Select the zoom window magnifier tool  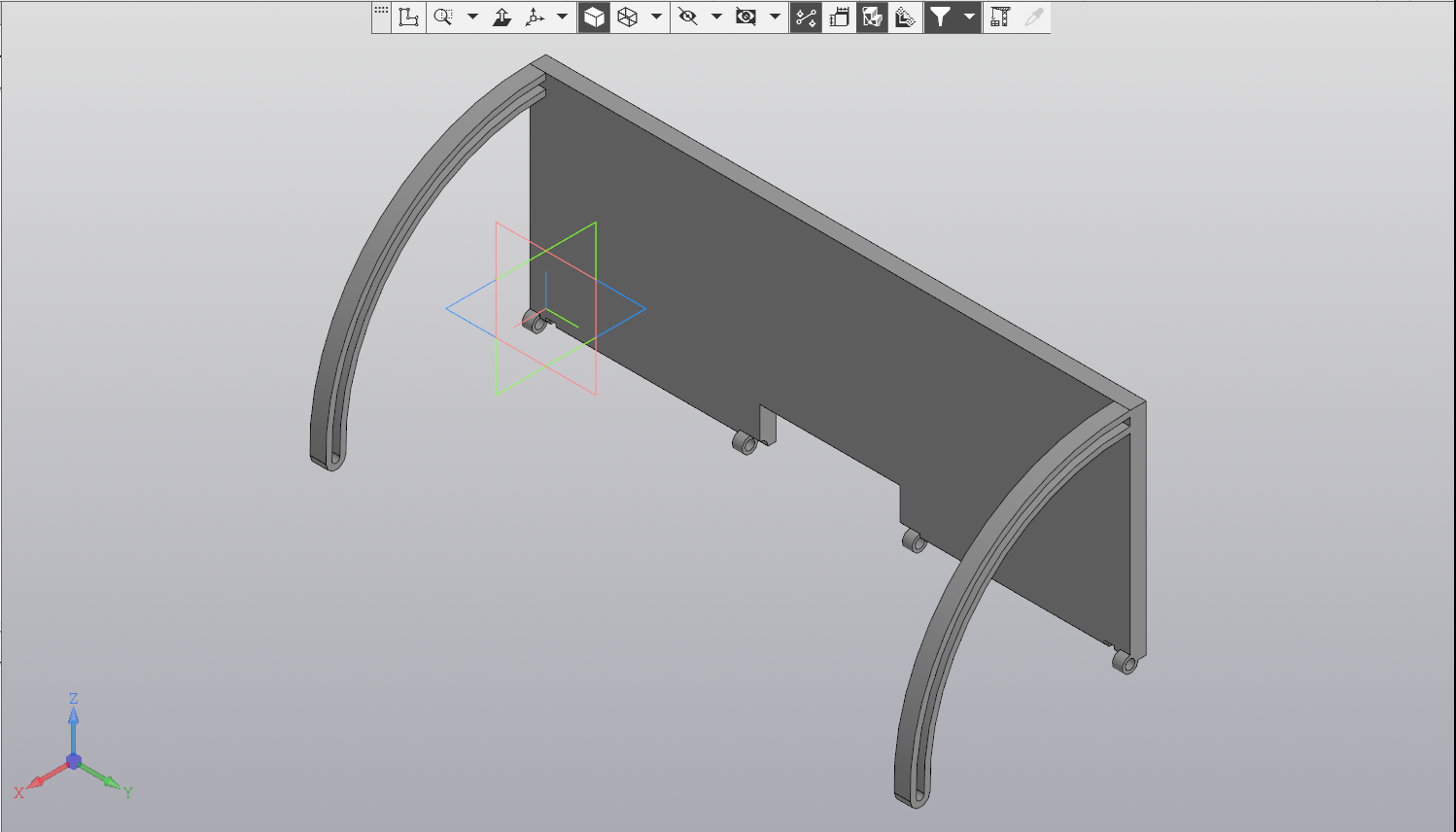[443, 17]
